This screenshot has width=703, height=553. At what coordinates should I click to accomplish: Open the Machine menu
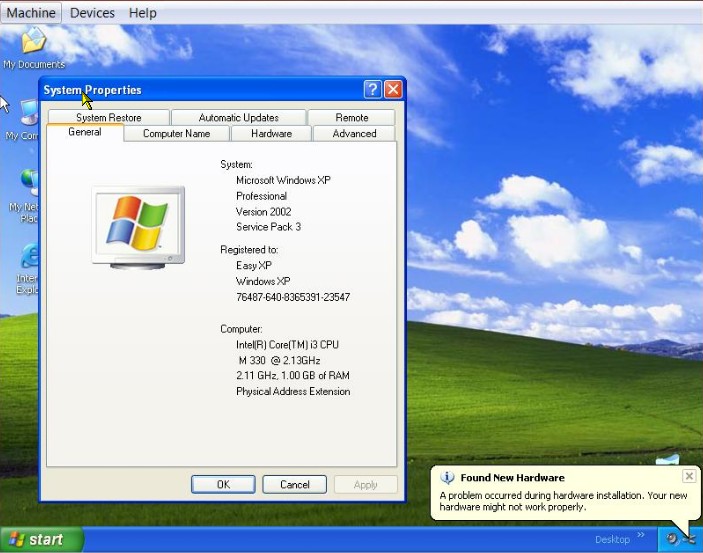click(32, 13)
